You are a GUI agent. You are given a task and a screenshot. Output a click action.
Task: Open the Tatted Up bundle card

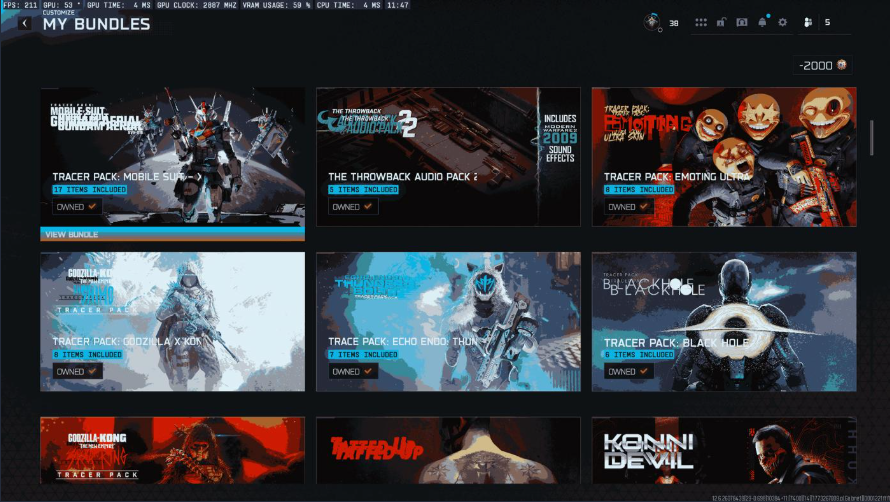pos(448,450)
